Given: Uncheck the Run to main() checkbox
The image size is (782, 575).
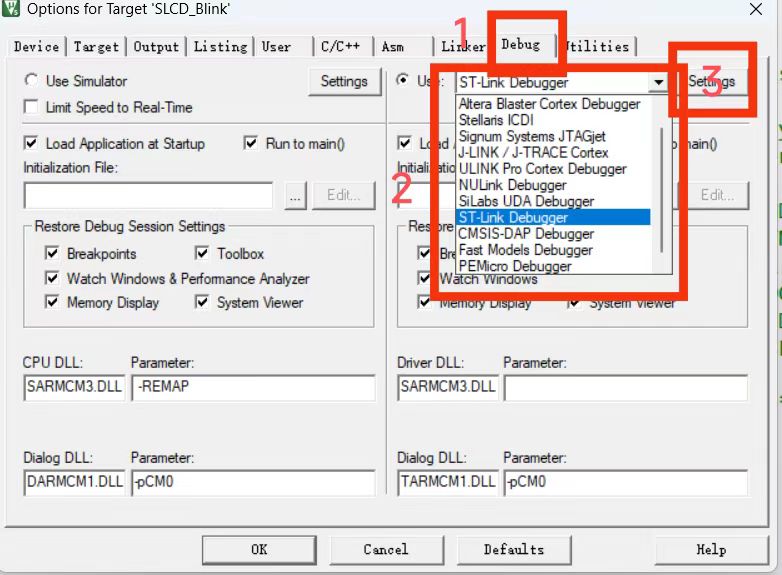Looking at the screenshot, I should 251,144.
